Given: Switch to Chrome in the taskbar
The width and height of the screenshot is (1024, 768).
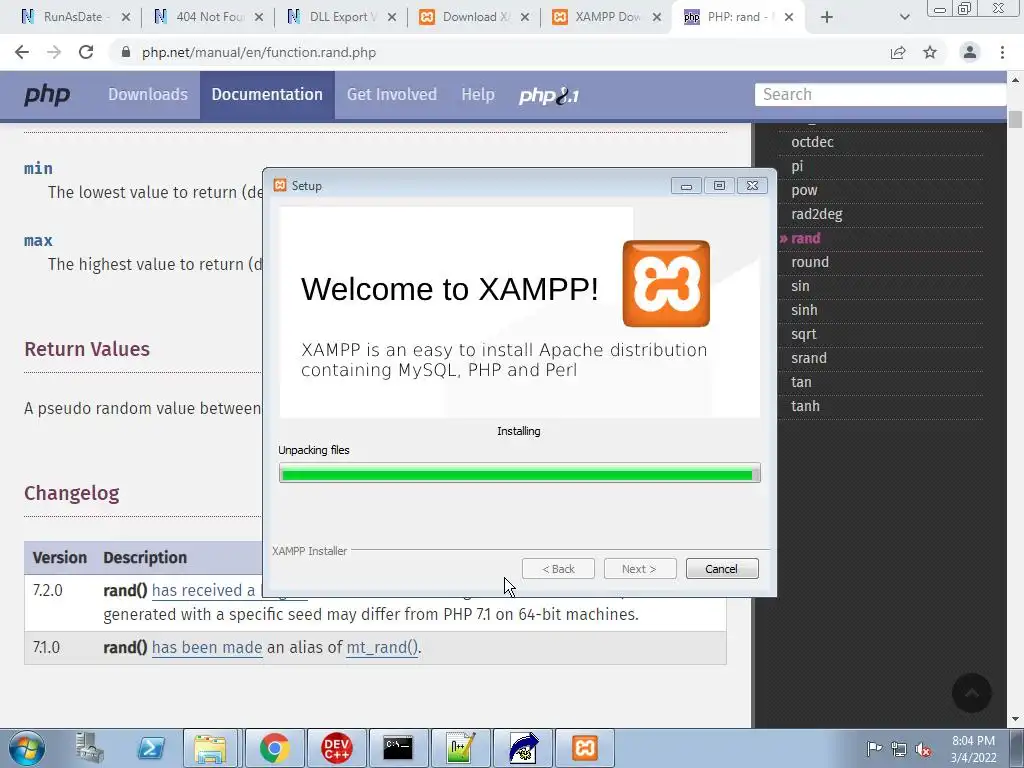Looking at the screenshot, I should (x=274, y=748).
